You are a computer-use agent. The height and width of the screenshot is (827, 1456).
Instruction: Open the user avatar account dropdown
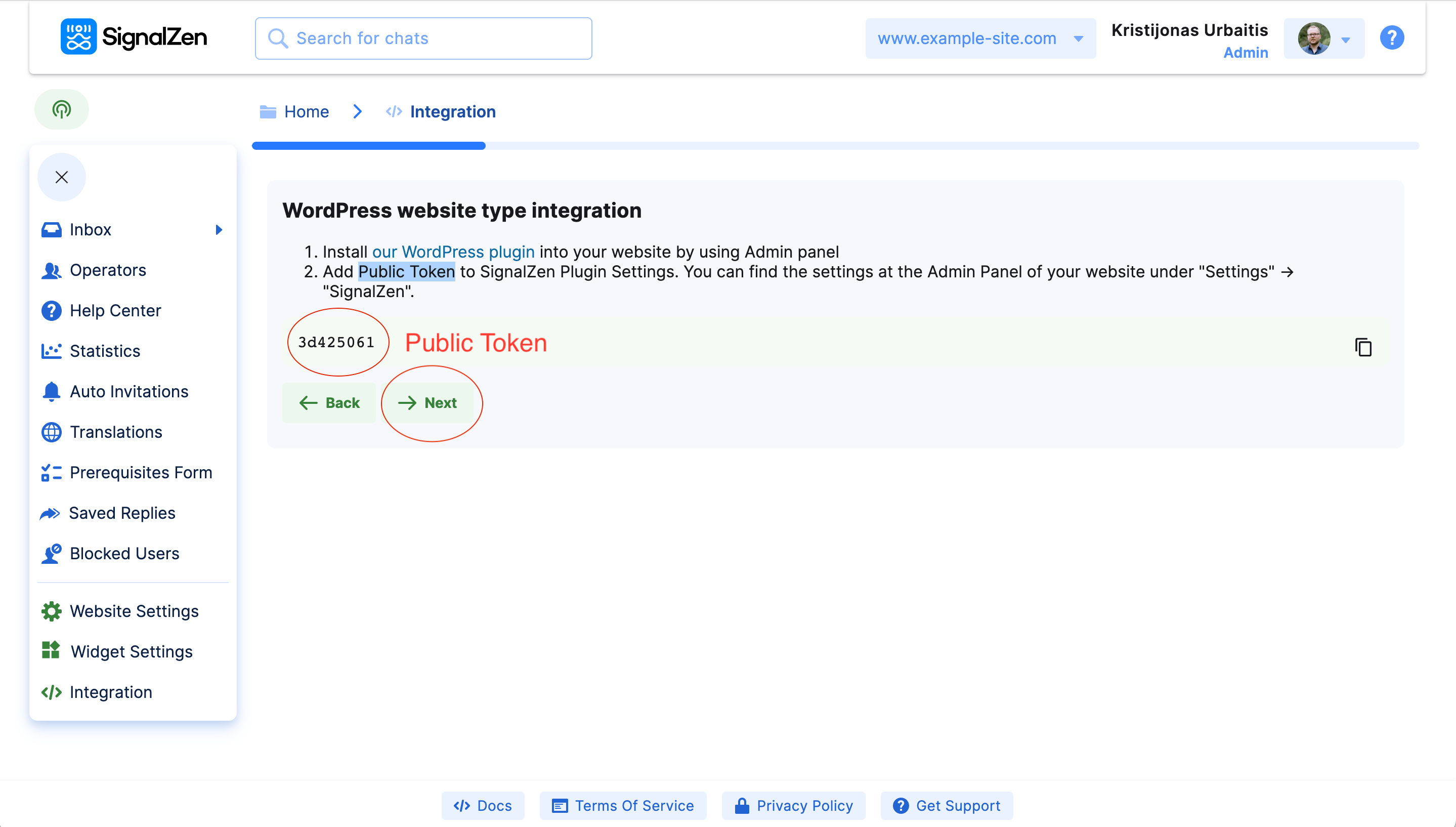1323,38
